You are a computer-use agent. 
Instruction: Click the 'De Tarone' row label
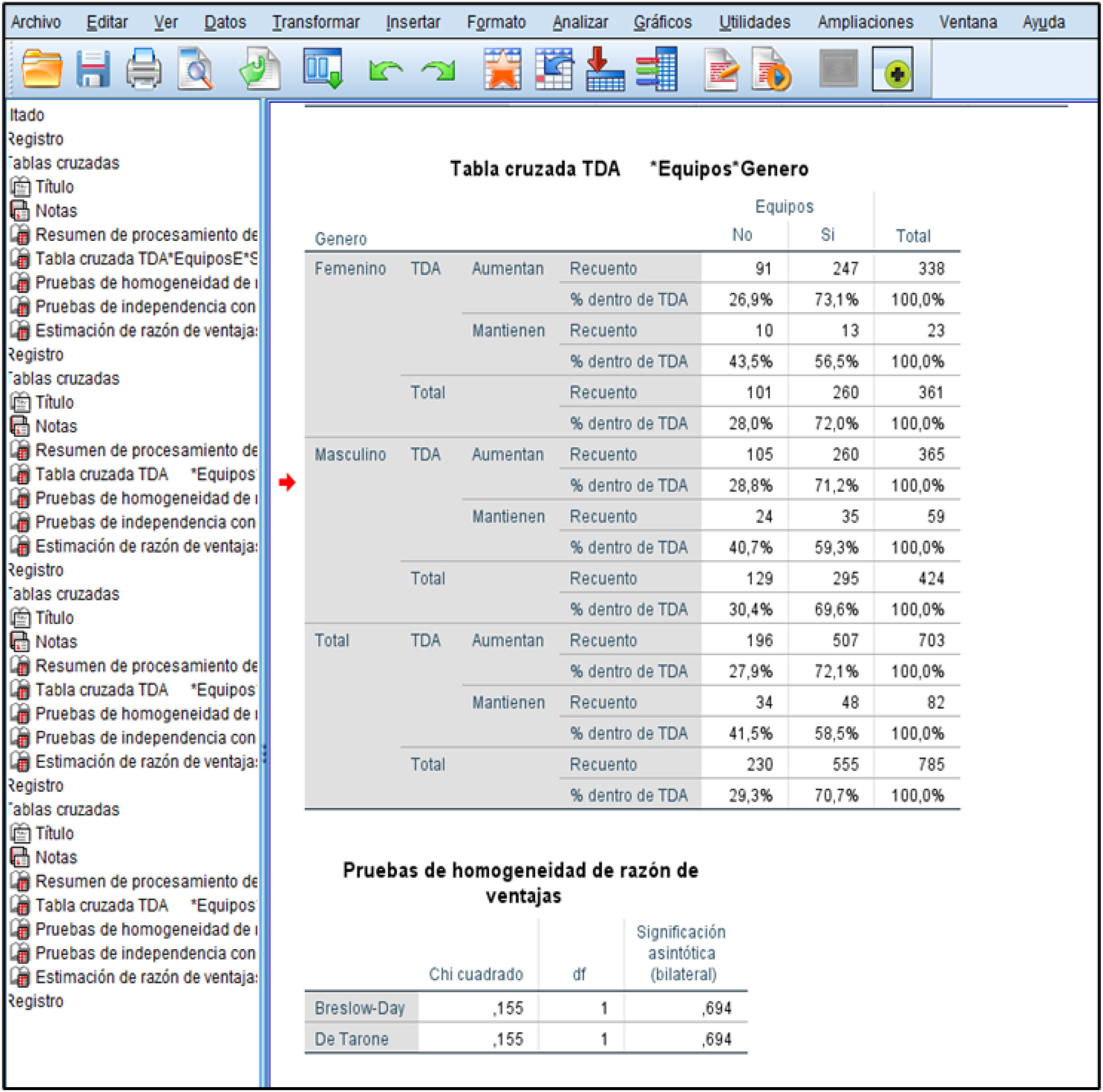(x=351, y=1039)
